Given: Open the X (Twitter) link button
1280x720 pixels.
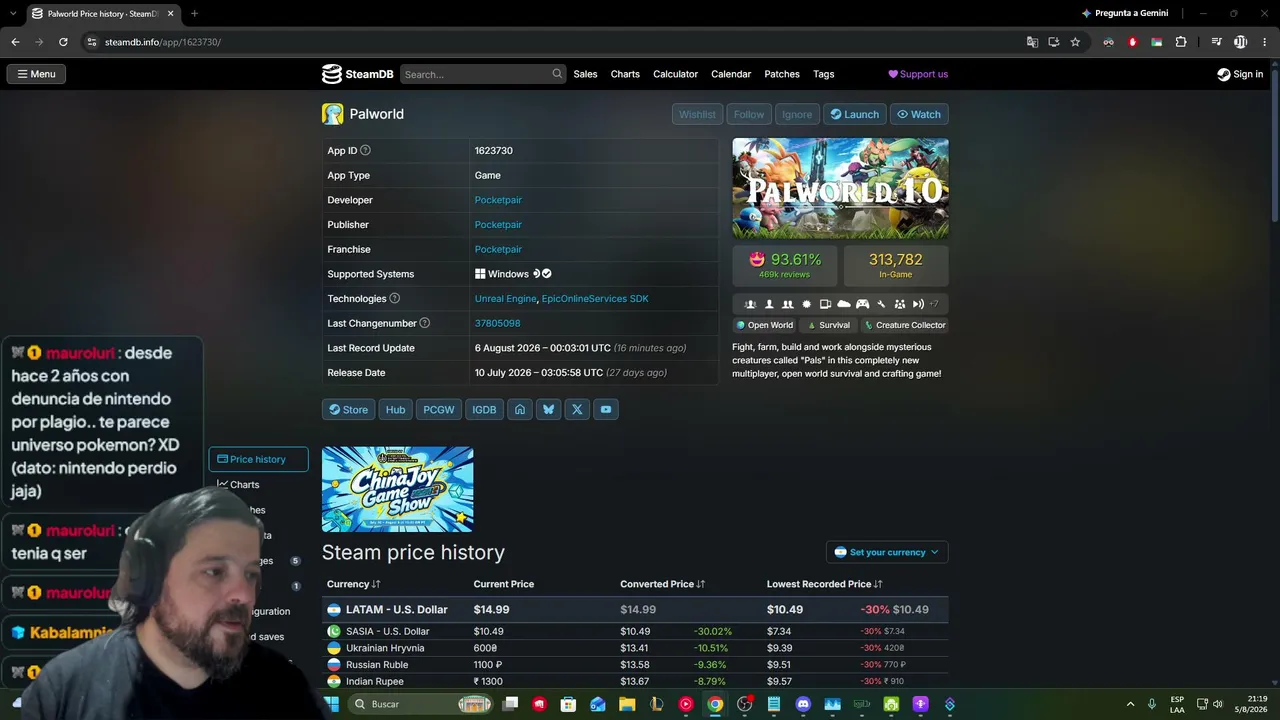Looking at the screenshot, I should coord(577,409).
